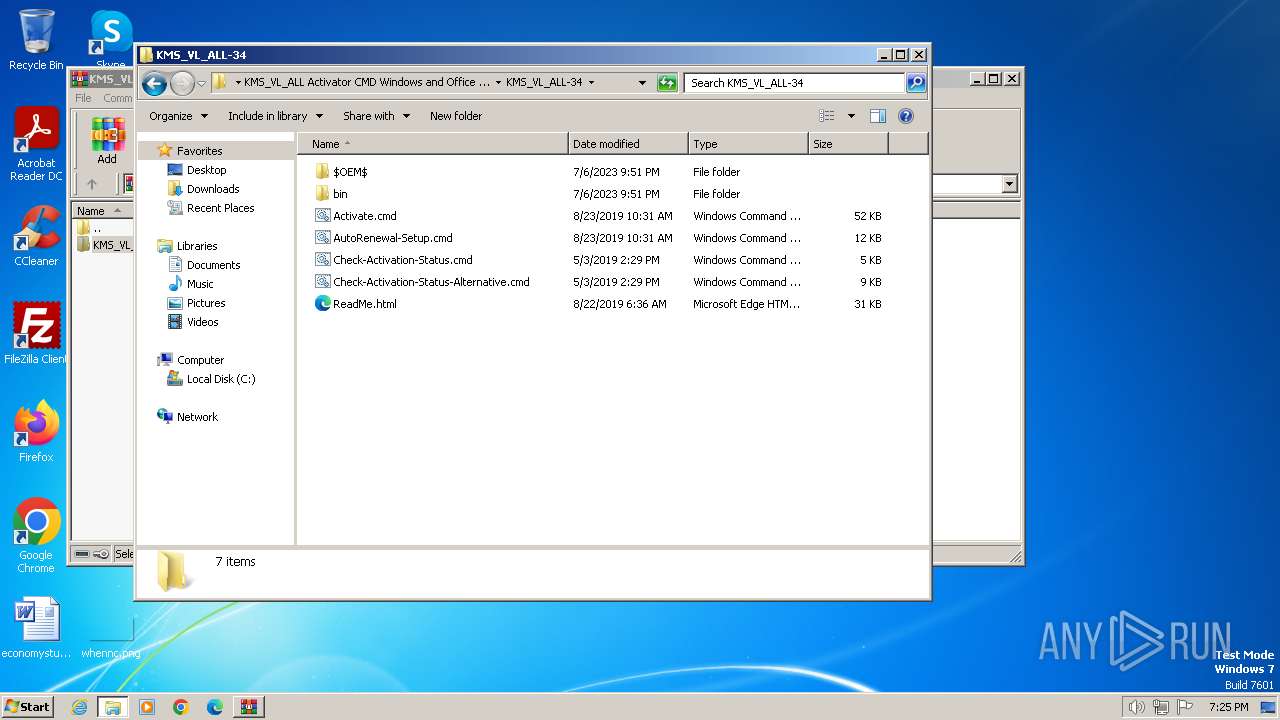Screen dimensions: 1280x720
Task: Change view using the views icon
Action: pos(826,116)
